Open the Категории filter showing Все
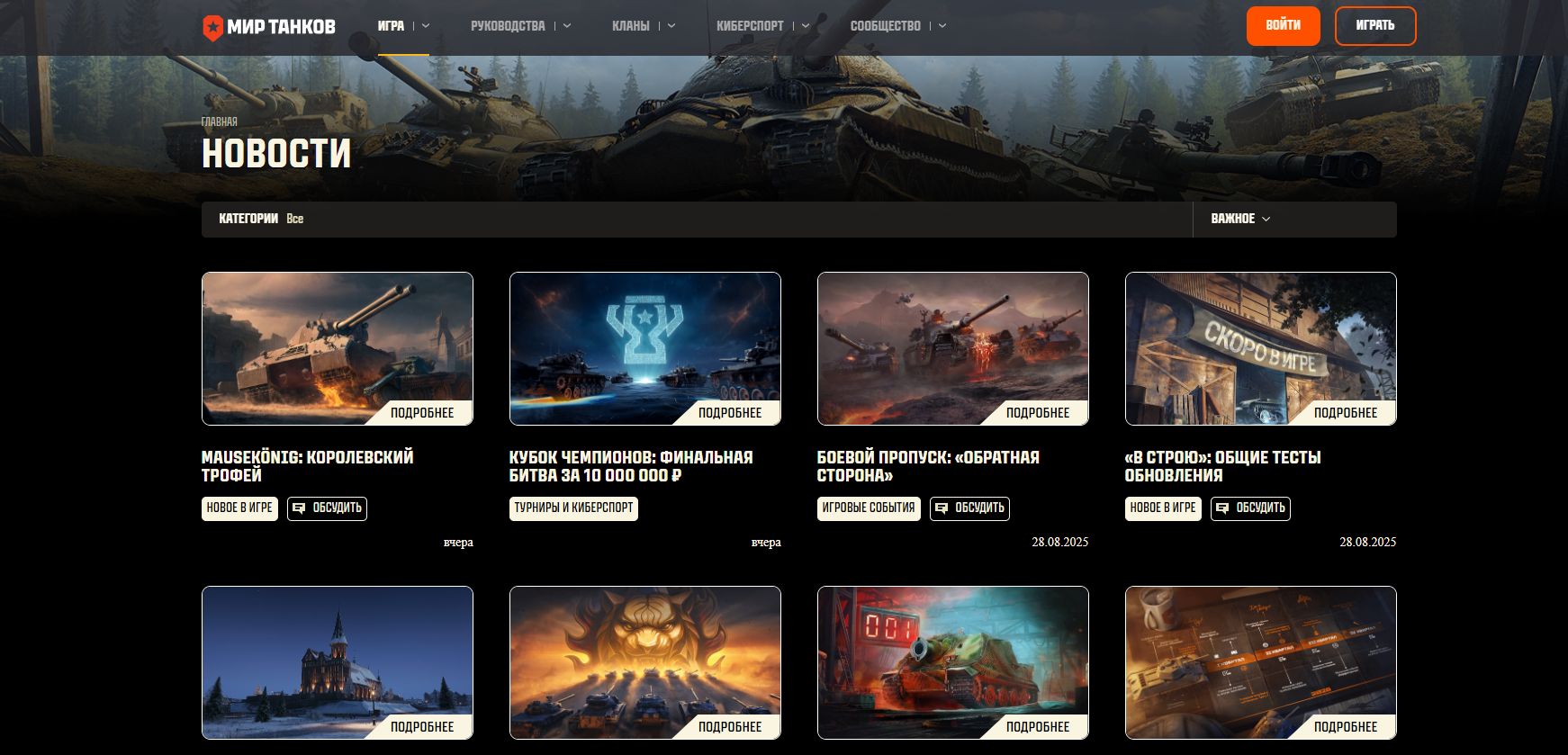Image resolution: width=1568 pixels, height=755 pixels. click(261, 219)
